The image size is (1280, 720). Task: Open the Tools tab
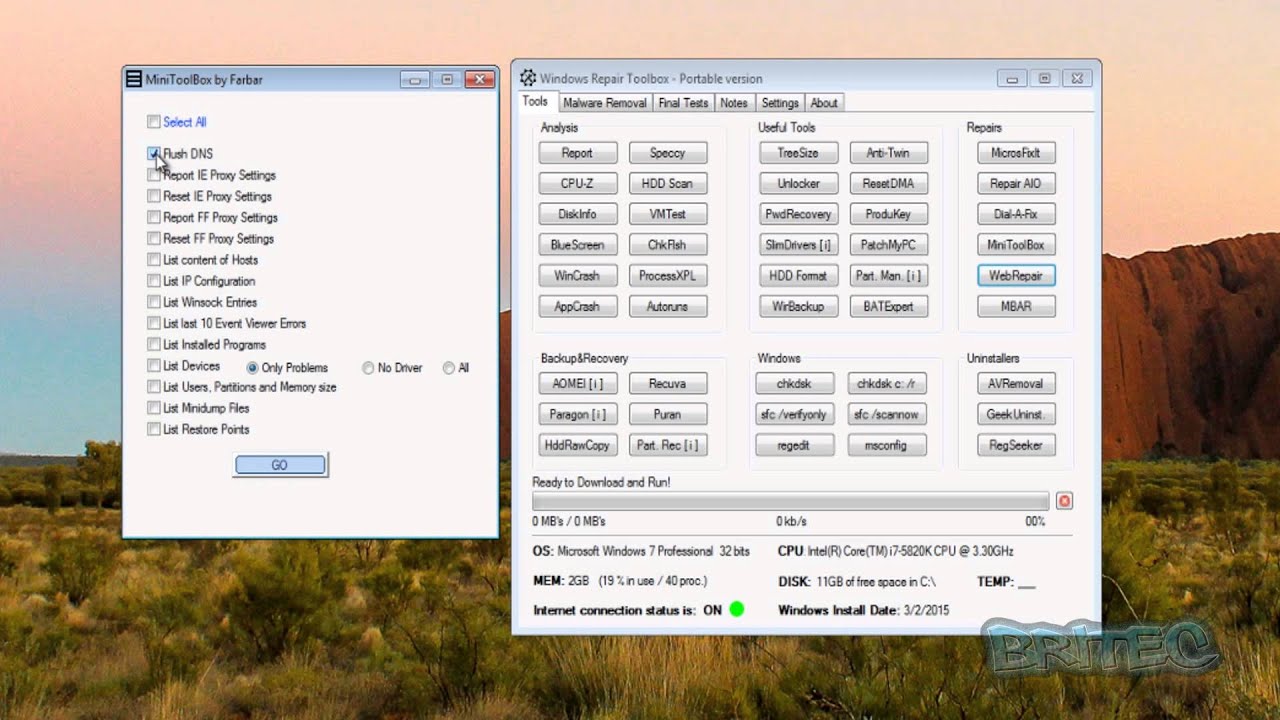point(535,101)
